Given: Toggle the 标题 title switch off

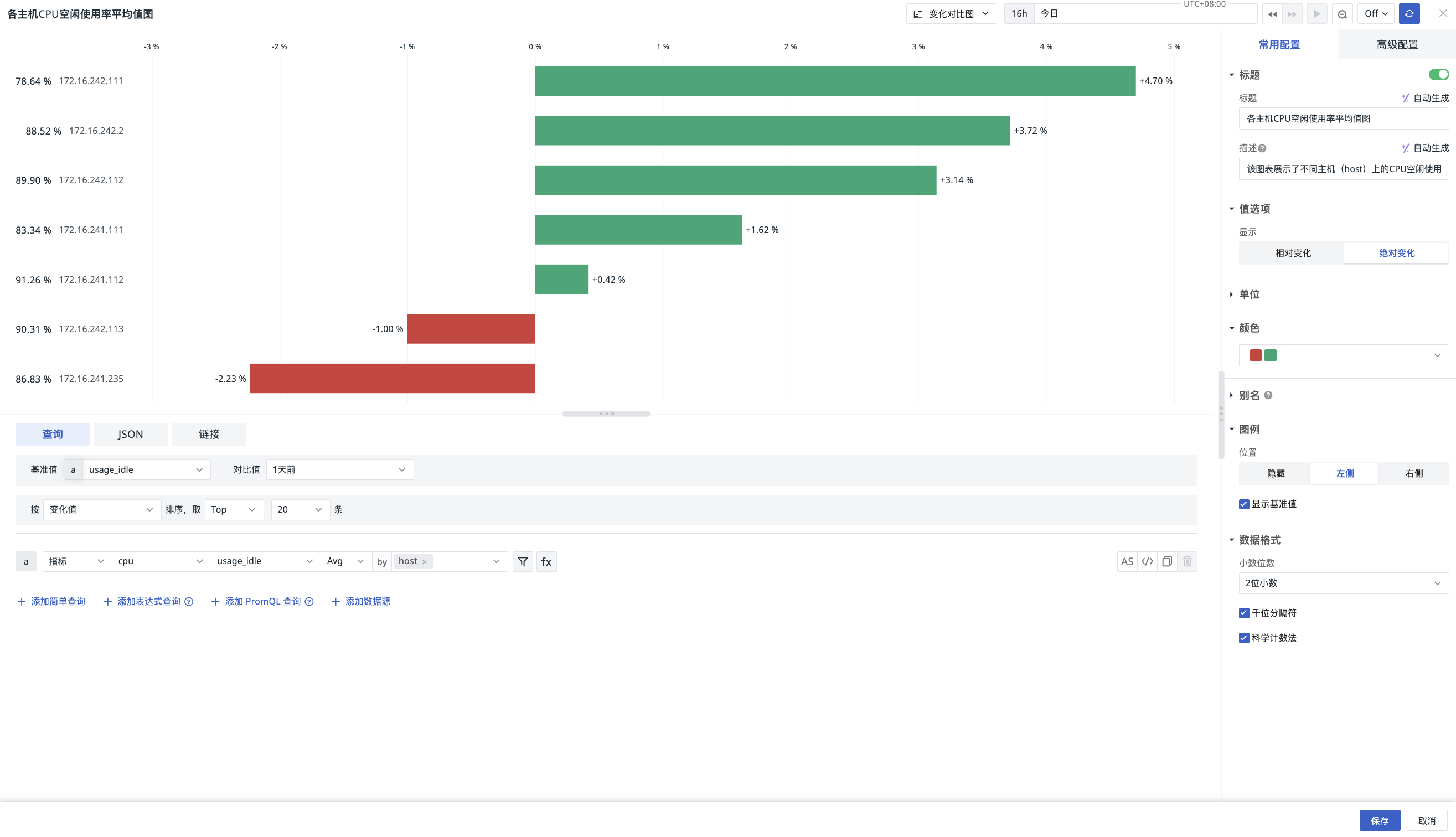Looking at the screenshot, I should click(x=1438, y=75).
